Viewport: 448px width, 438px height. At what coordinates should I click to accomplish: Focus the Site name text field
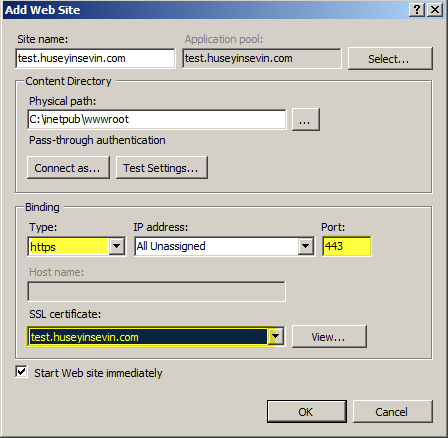click(95, 58)
